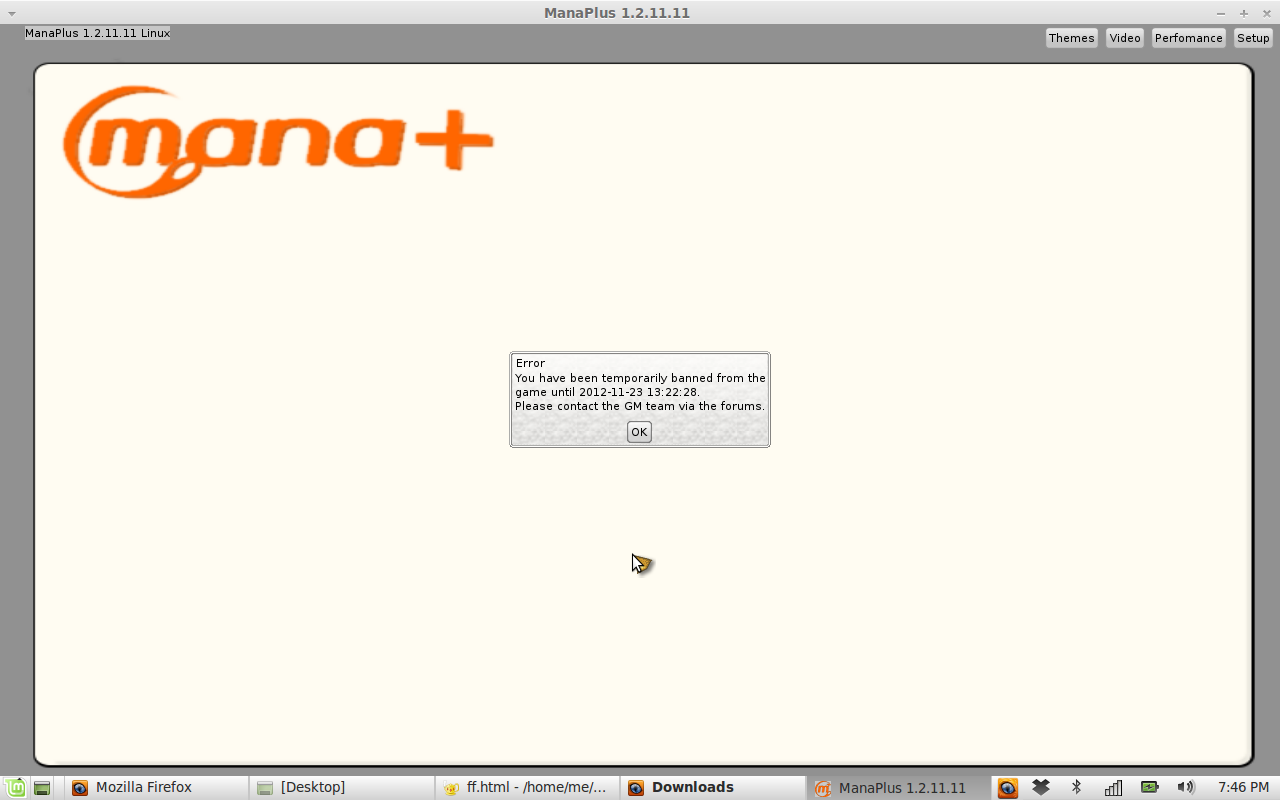Open the volume control tray icon
The image size is (1280, 800).
coord(1186,787)
